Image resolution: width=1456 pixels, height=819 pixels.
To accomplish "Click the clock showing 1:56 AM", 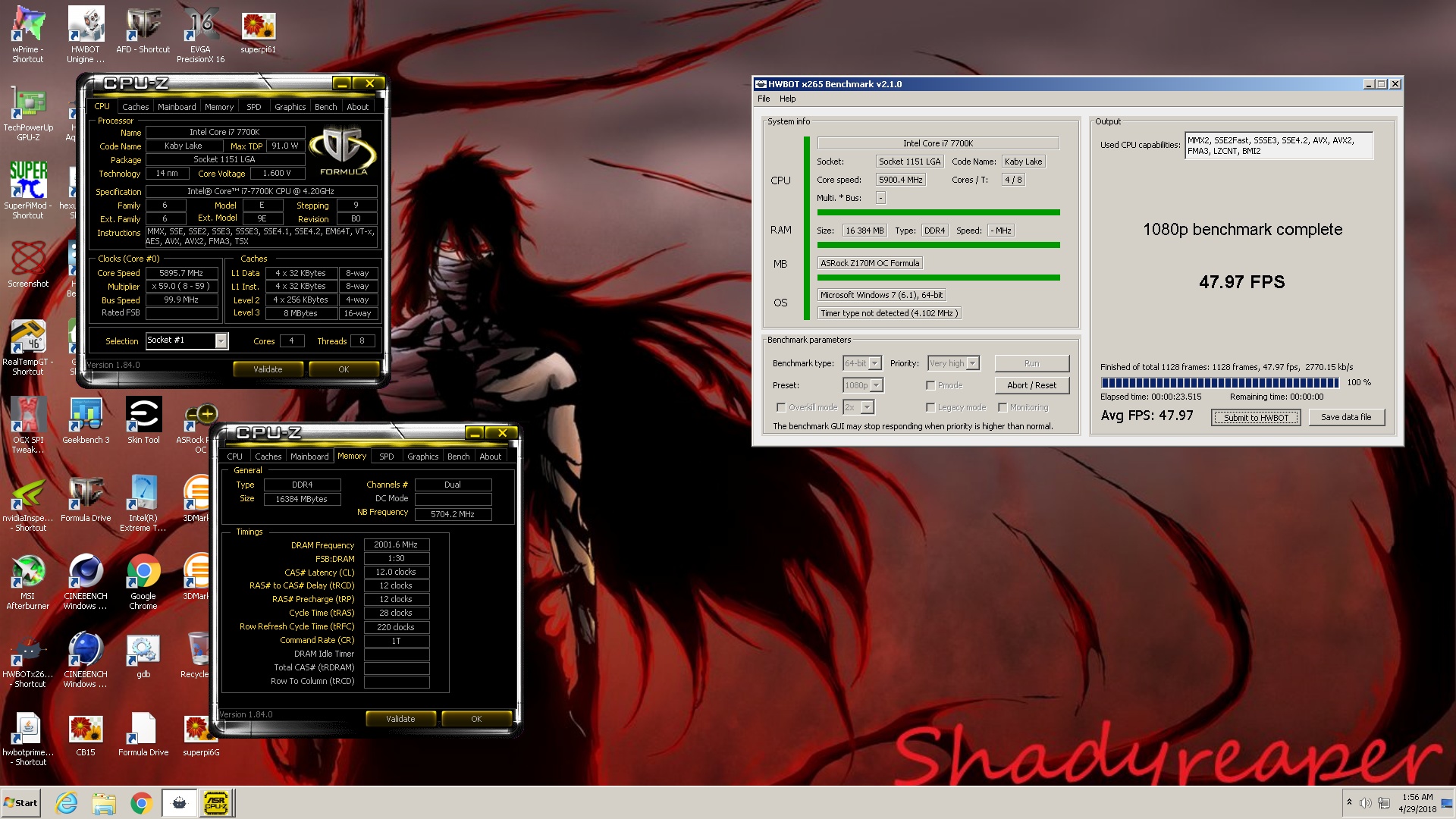I will pos(1417,797).
